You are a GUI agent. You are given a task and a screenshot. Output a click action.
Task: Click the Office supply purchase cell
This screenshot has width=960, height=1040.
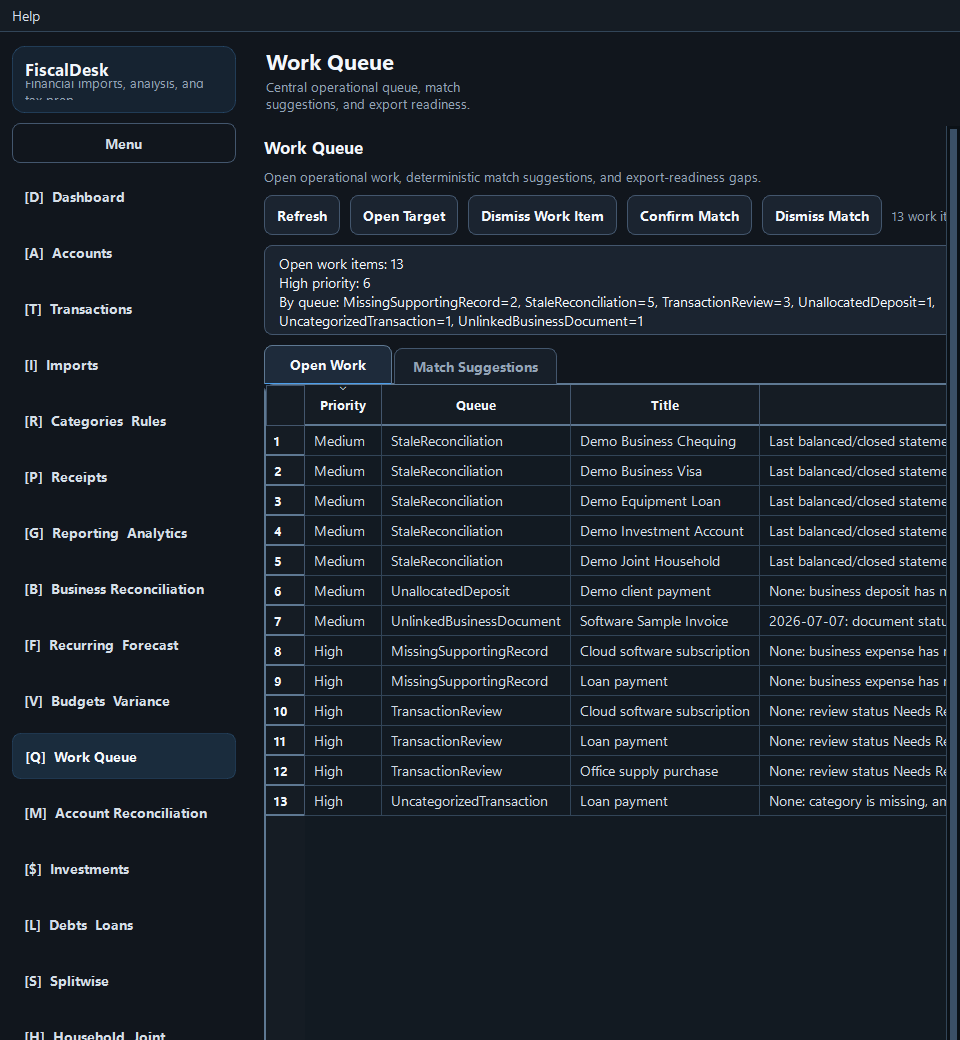(x=665, y=771)
